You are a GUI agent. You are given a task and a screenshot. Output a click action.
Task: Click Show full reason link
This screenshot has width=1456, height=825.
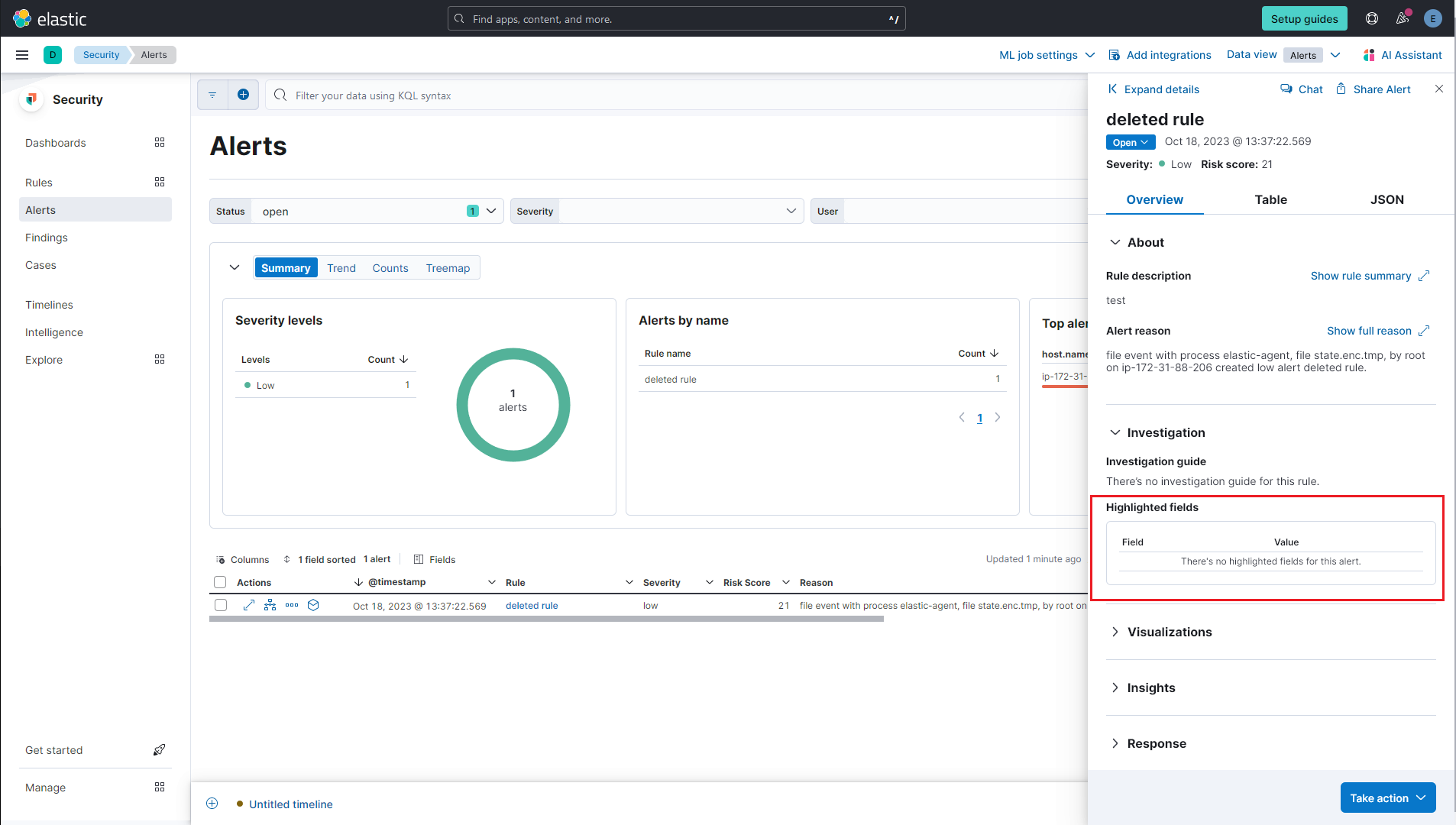tap(1370, 330)
